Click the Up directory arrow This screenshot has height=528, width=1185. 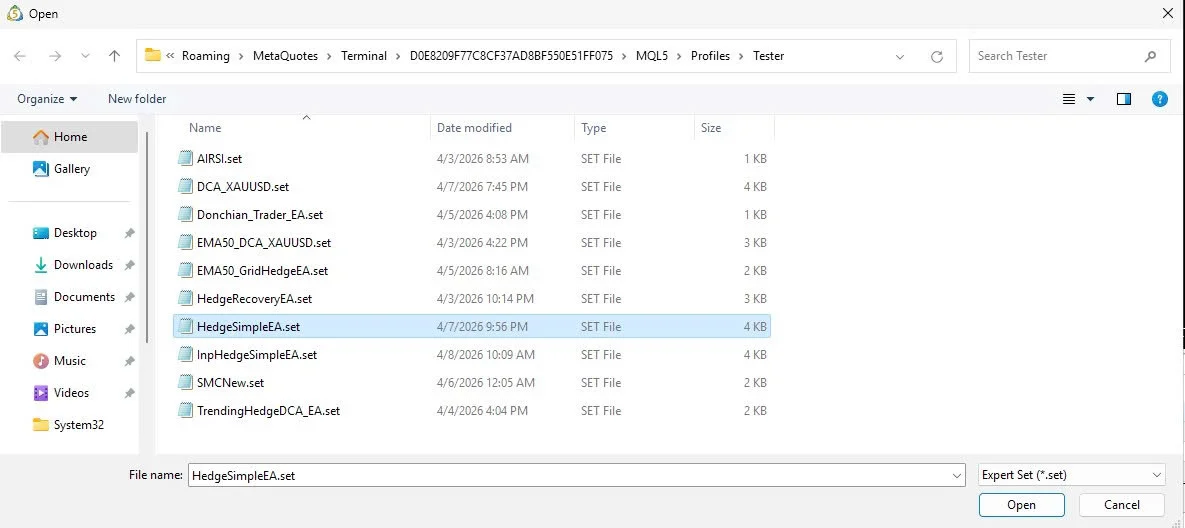coord(114,57)
